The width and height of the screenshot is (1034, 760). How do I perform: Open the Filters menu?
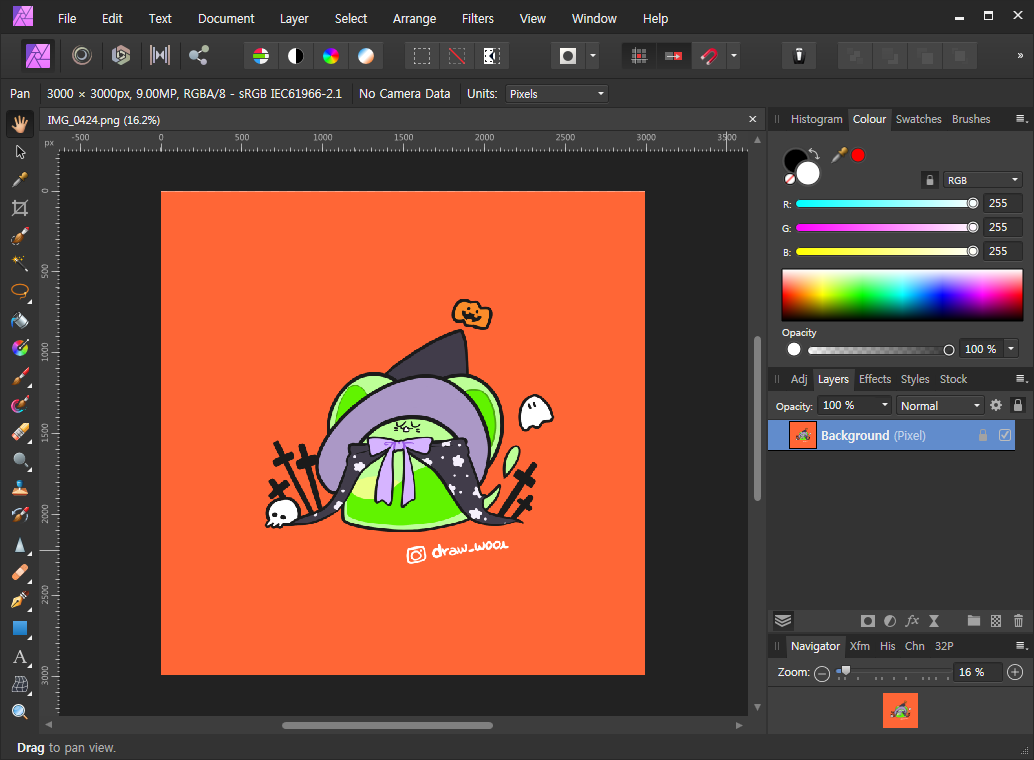pyautogui.click(x=477, y=18)
